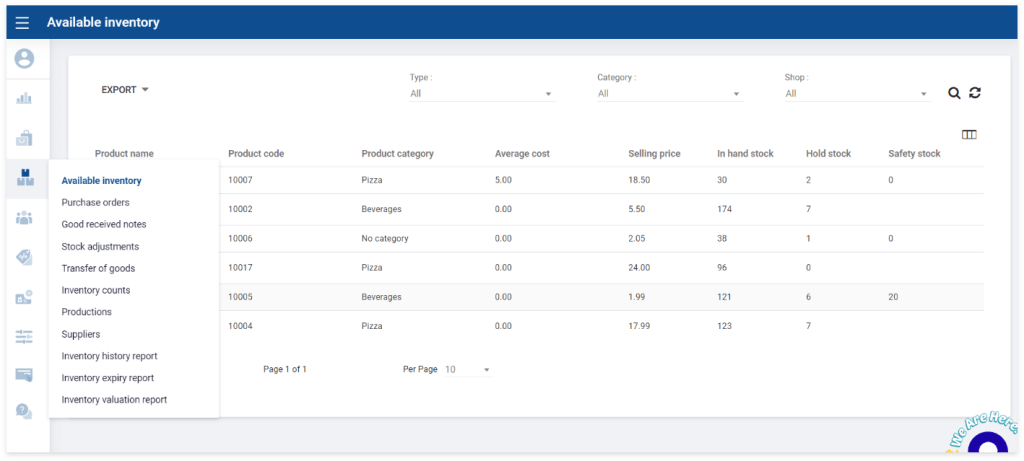Open the help chat sidebar icon
The image size is (1024, 461).
24,411
